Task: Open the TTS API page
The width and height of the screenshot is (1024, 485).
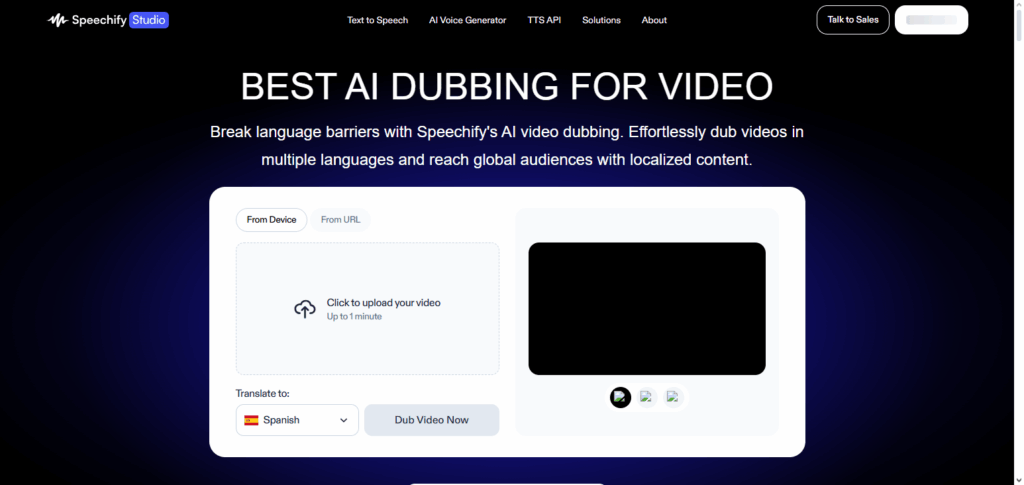Action: (544, 20)
